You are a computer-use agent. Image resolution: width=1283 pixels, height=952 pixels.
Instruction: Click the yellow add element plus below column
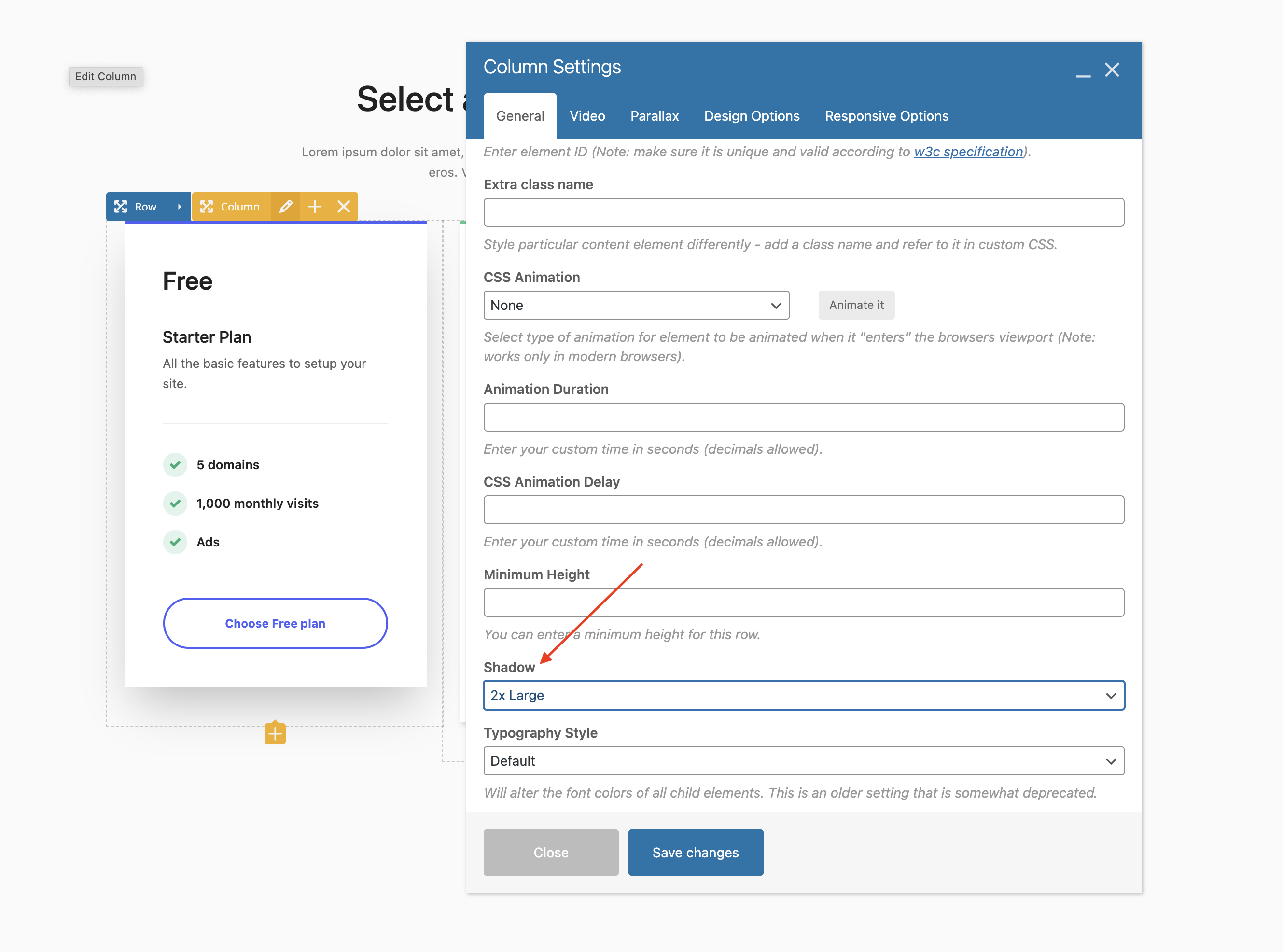[275, 734]
